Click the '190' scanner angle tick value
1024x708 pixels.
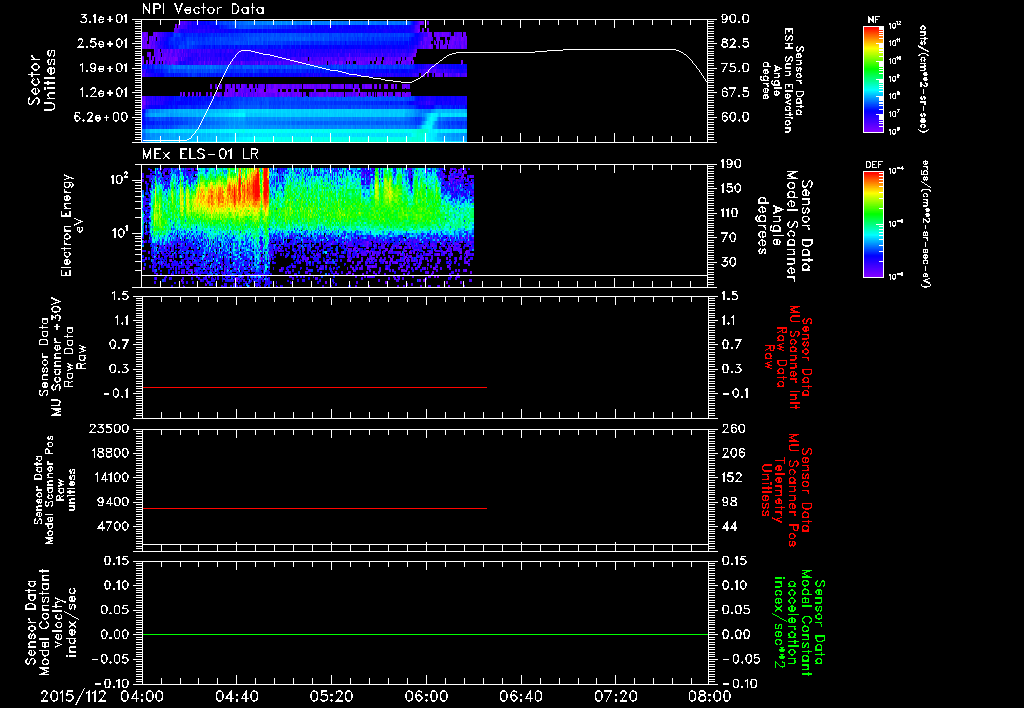coord(731,164)
